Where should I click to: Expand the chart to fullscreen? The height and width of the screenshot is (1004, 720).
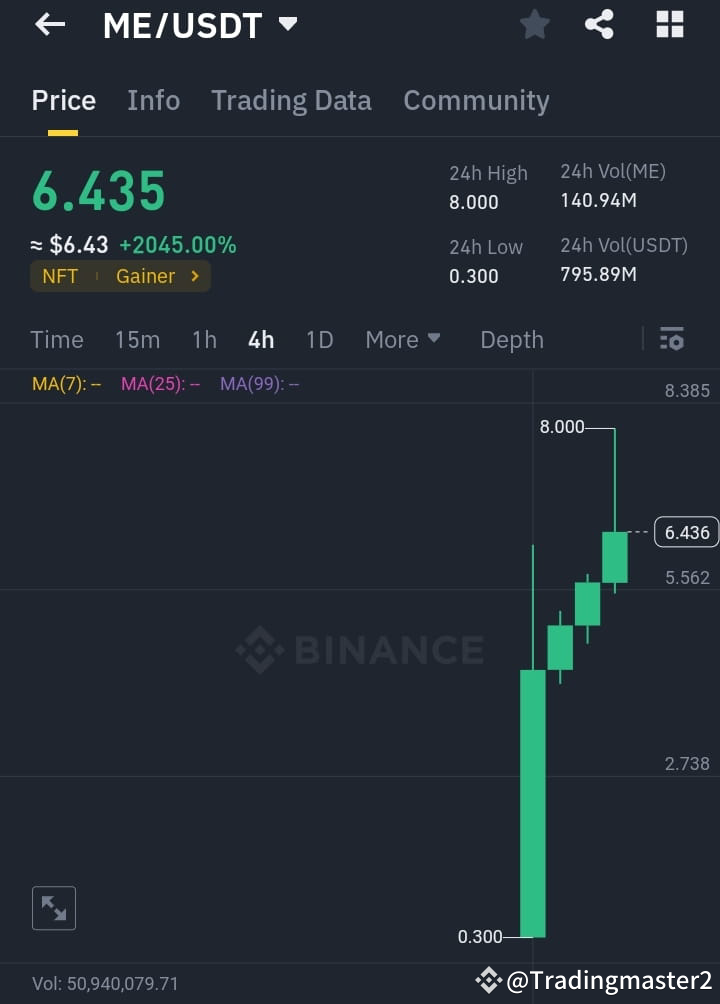pyautogui.click(x=53, y=908)
